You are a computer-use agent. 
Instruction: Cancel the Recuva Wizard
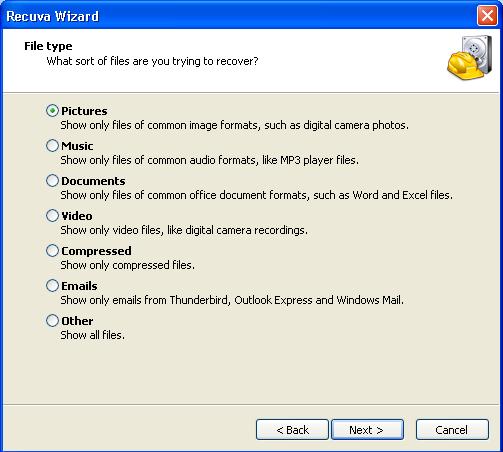tap(452, 430)
